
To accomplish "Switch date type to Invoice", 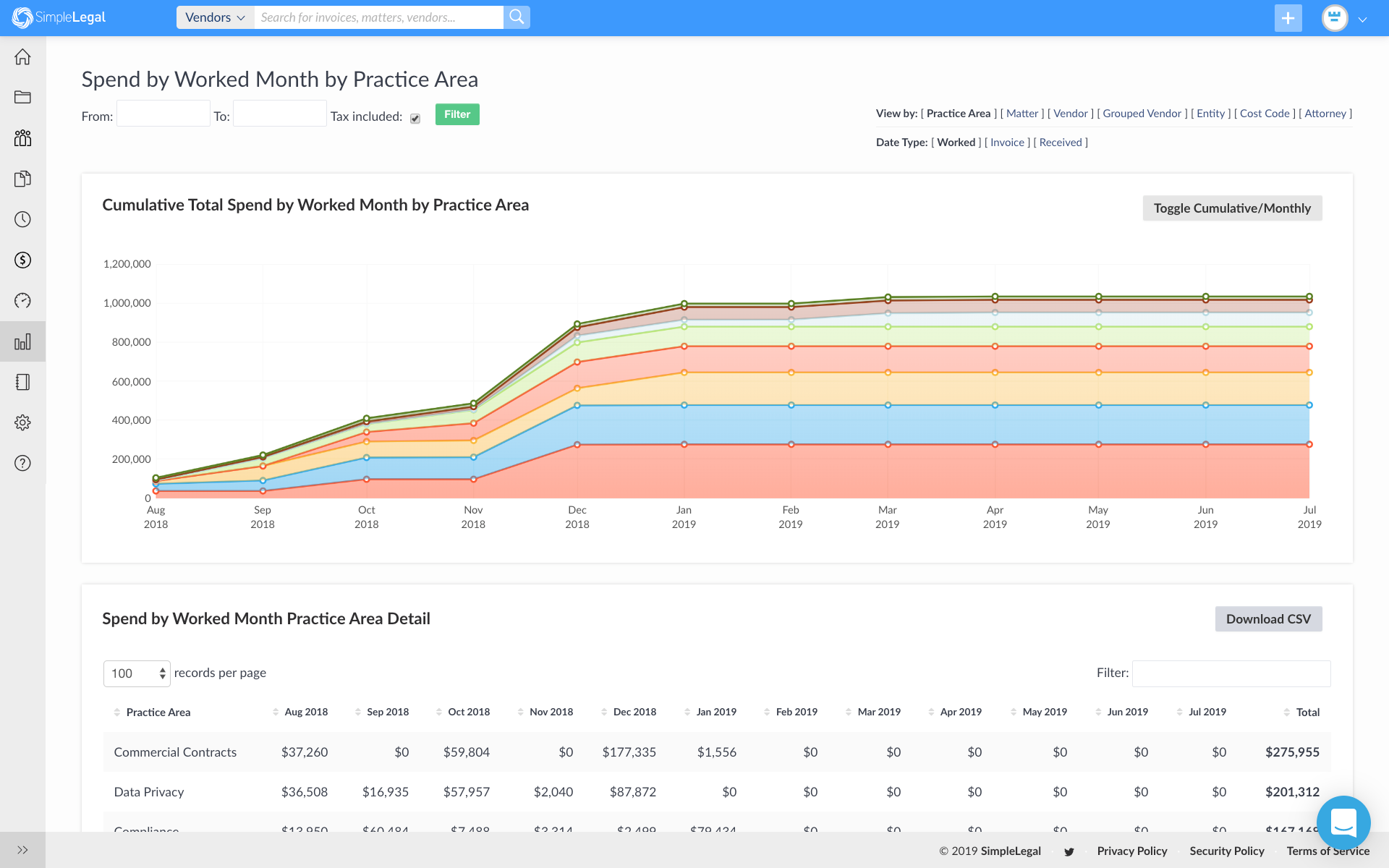I will pyautogui.click(x=1007, y=142).
